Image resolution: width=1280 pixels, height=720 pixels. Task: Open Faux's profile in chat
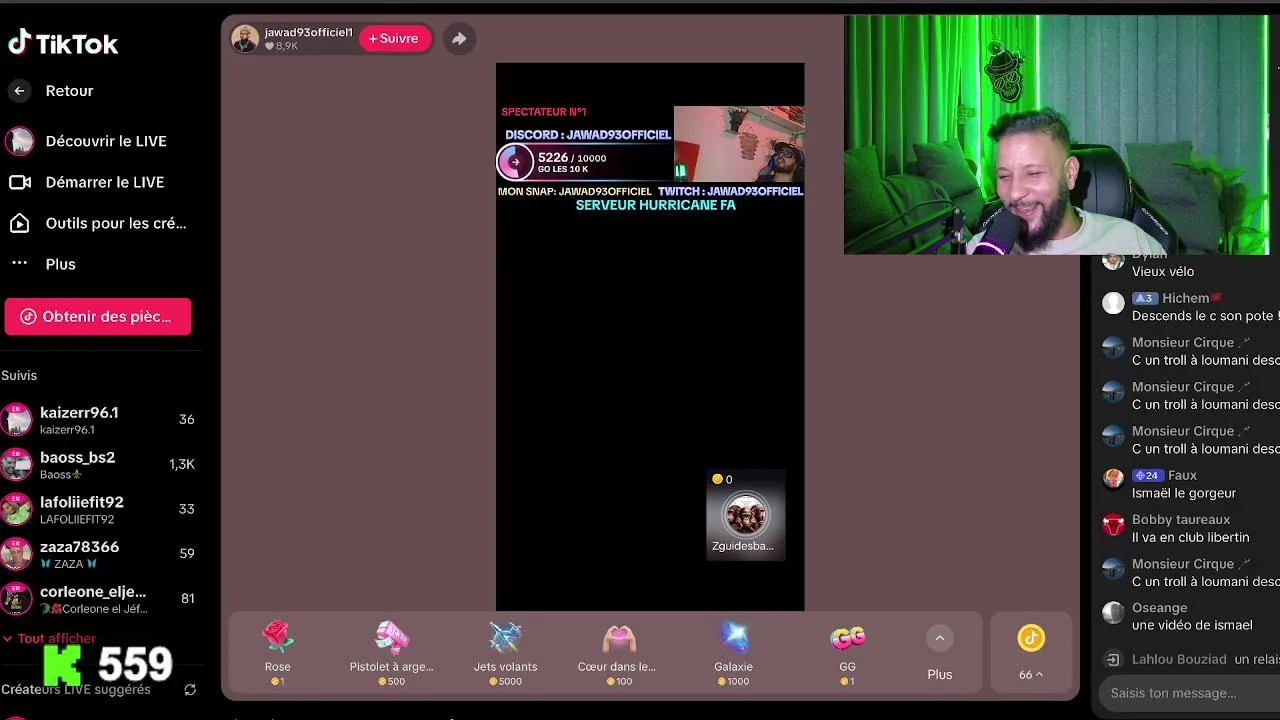tap(1182, 475)
